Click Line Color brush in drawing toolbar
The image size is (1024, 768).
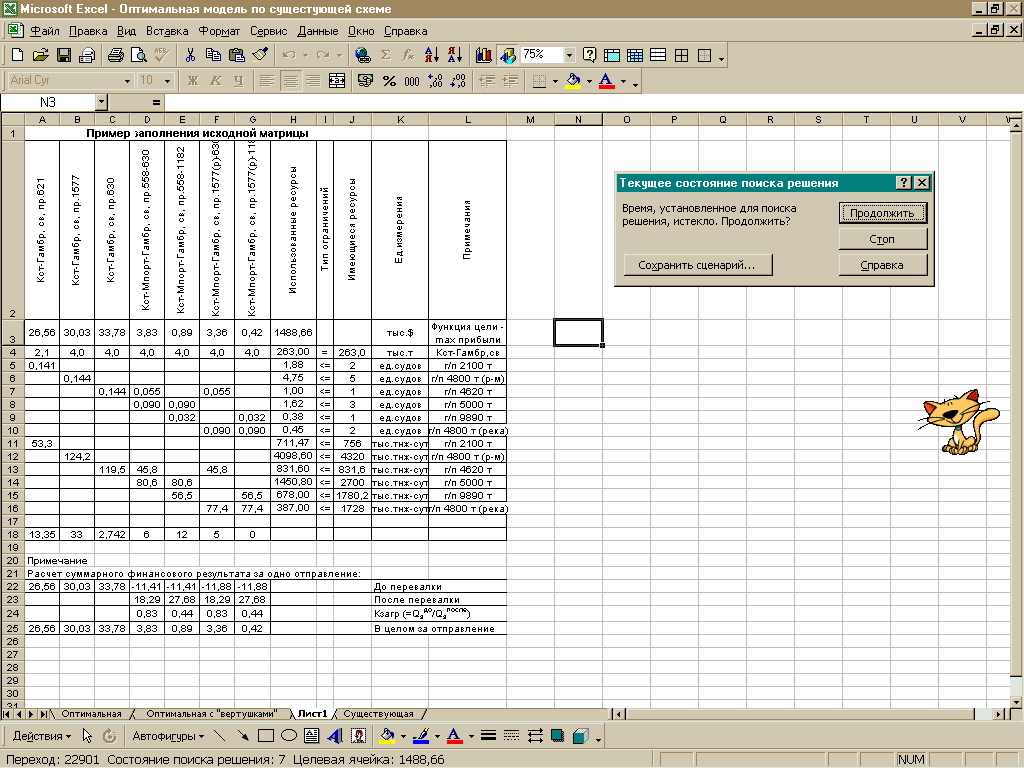[421, 737]
